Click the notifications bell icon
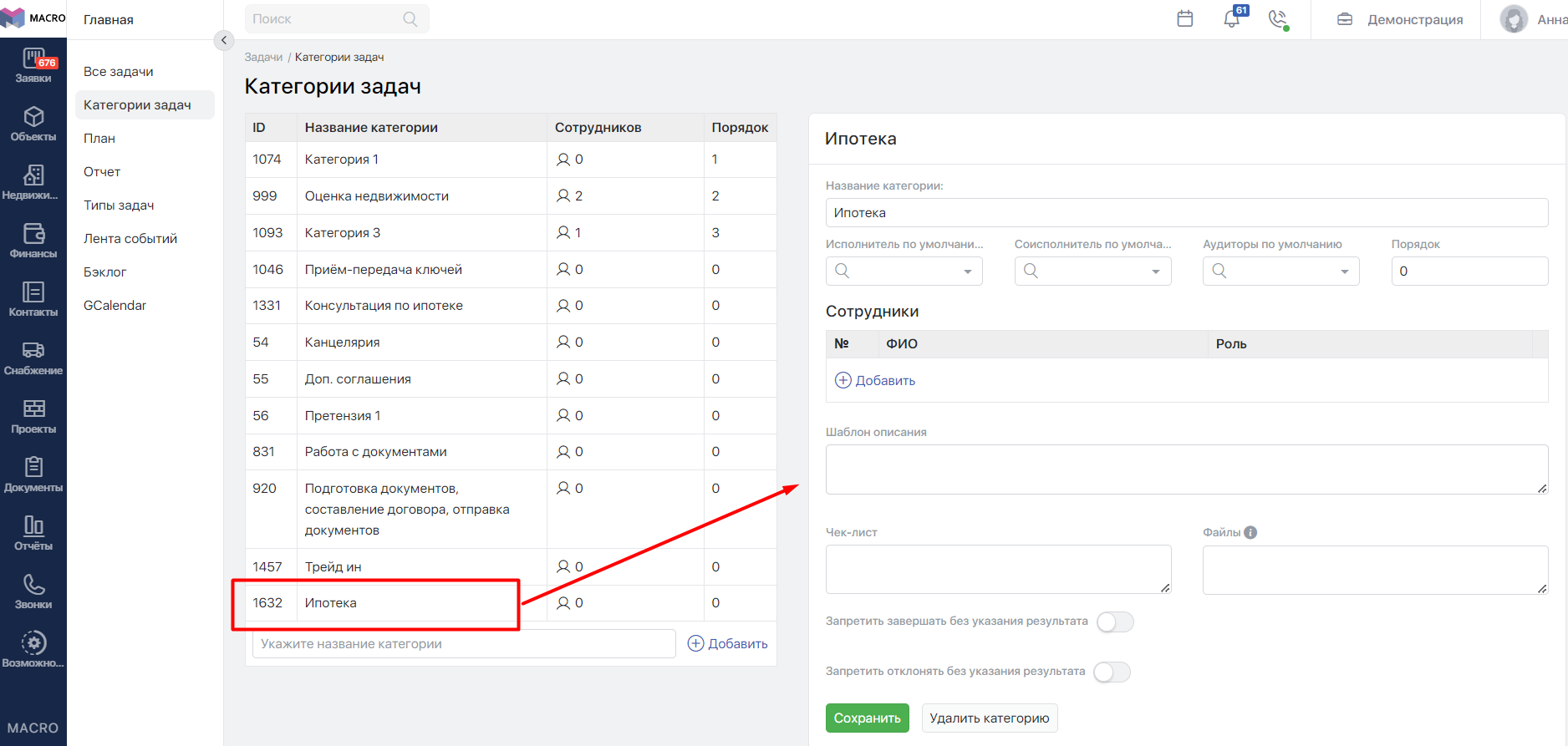The image size is (1568, 746). pos(1231,19)
